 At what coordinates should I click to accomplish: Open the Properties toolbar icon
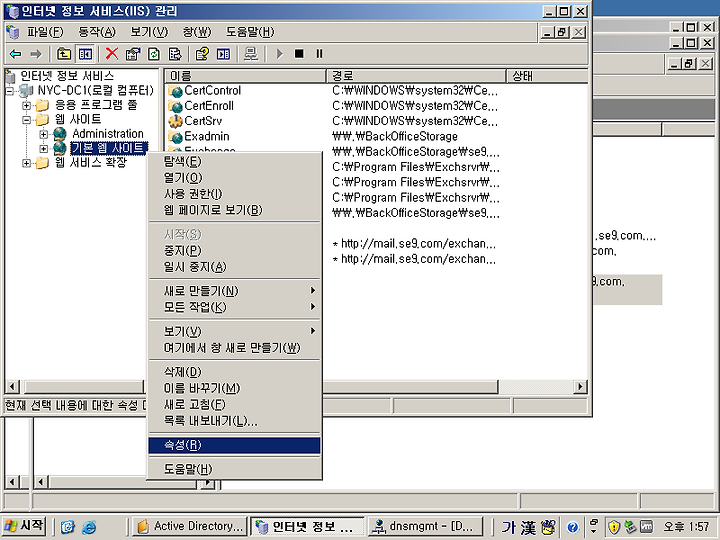(133, 54)
